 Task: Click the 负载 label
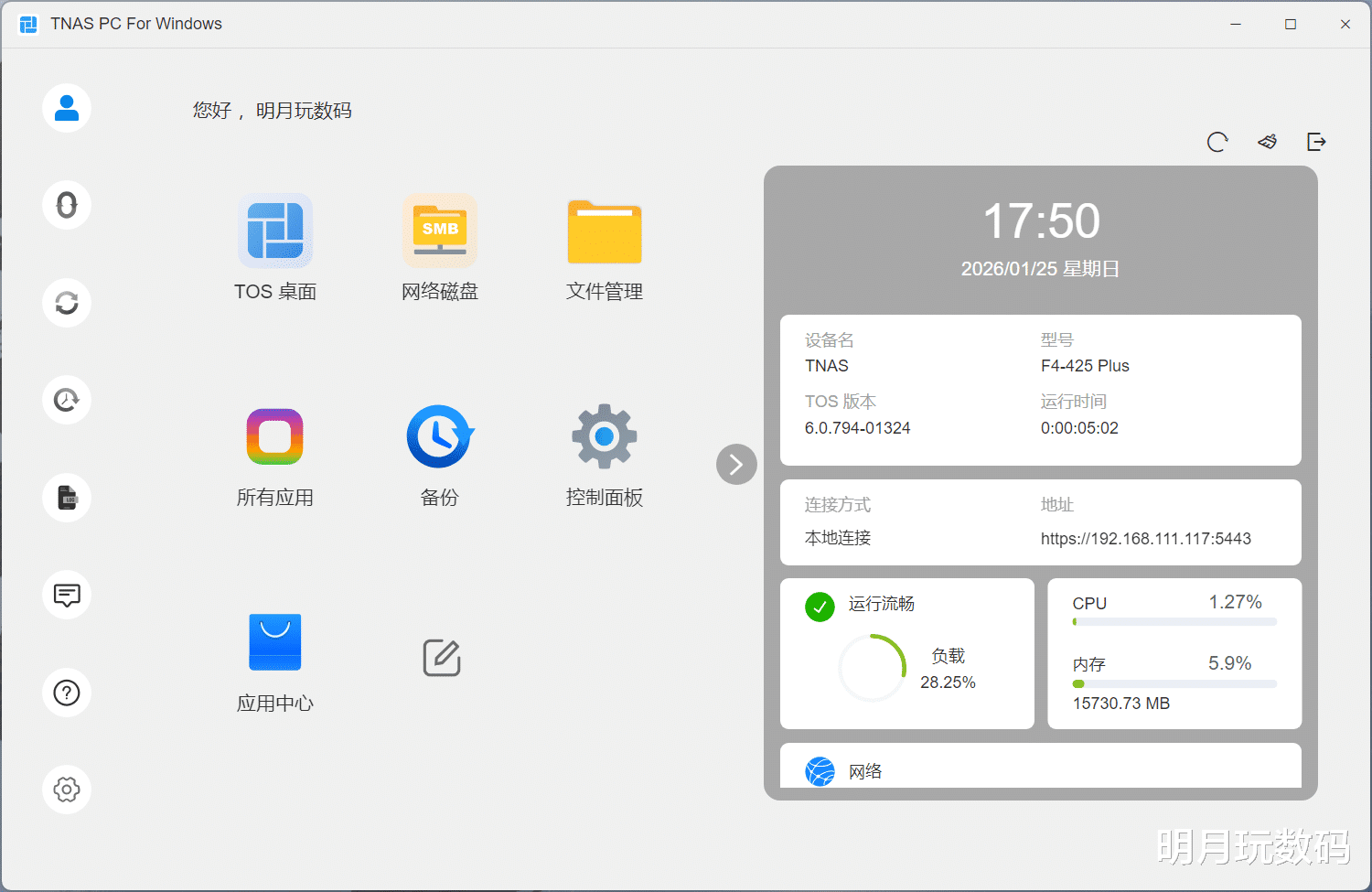coord(949,656)
